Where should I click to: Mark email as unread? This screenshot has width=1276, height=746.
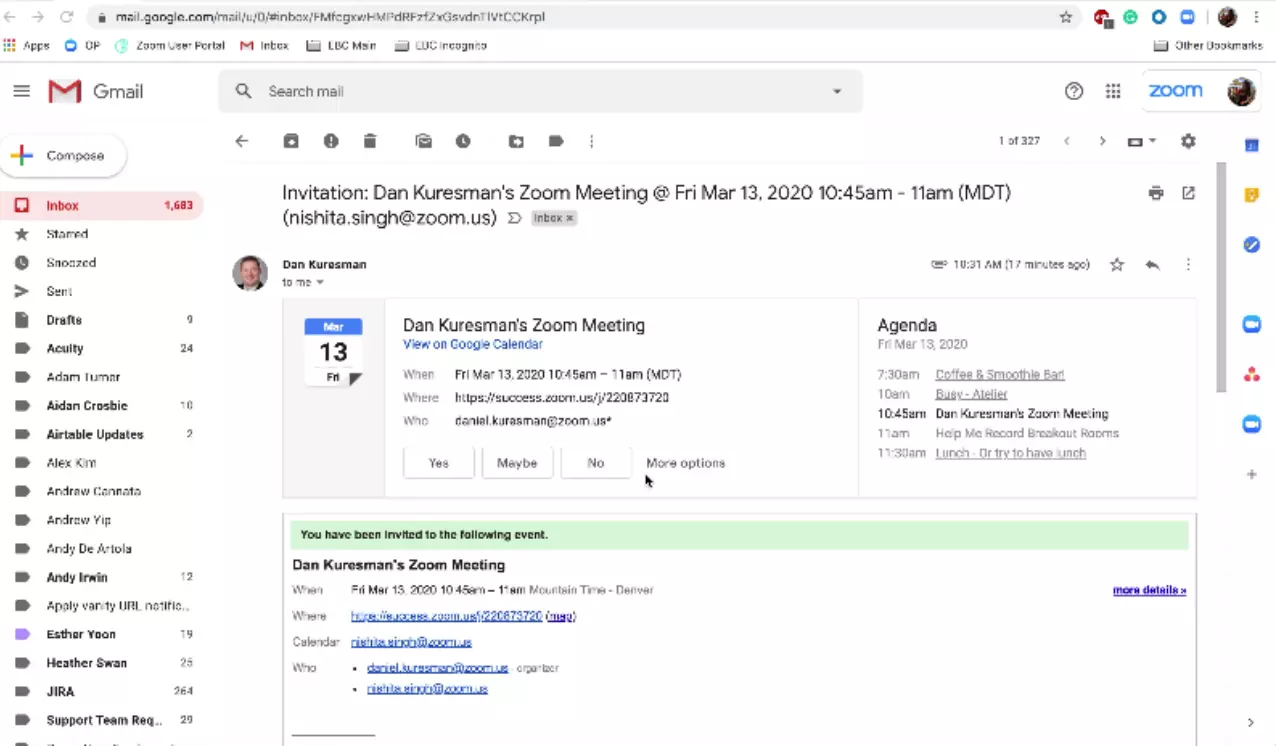coord(424,141)
